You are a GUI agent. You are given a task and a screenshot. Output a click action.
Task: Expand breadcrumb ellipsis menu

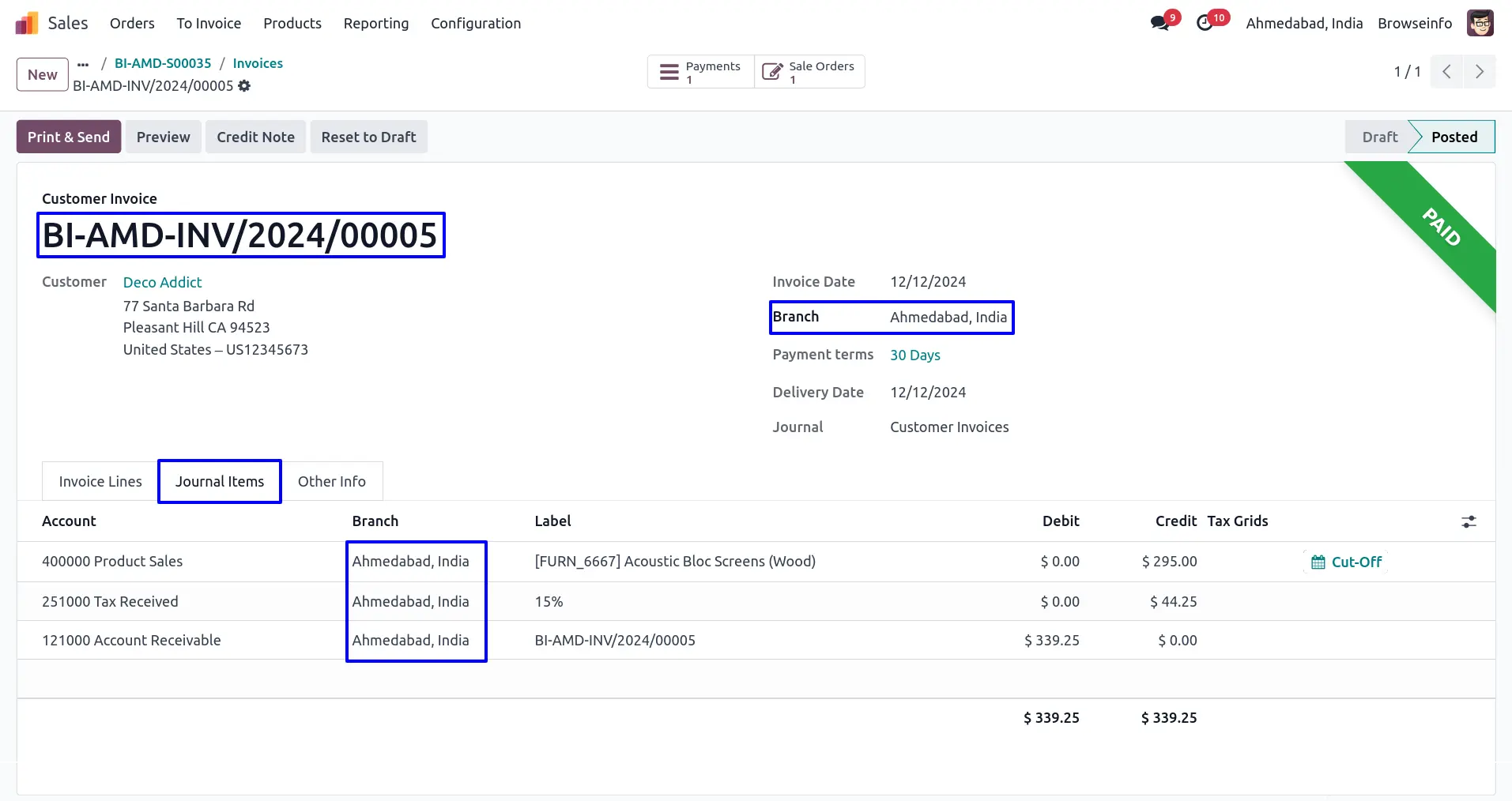83,64
